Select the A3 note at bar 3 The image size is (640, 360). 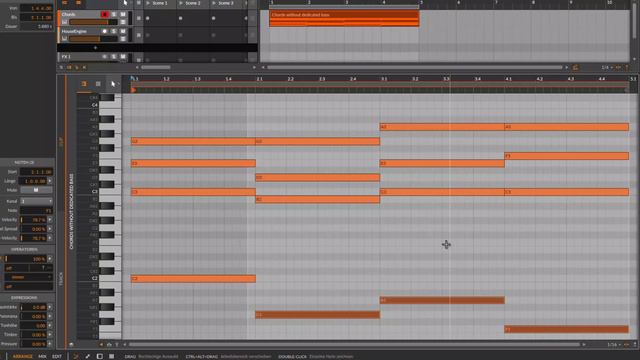click(x=442, y=127)
